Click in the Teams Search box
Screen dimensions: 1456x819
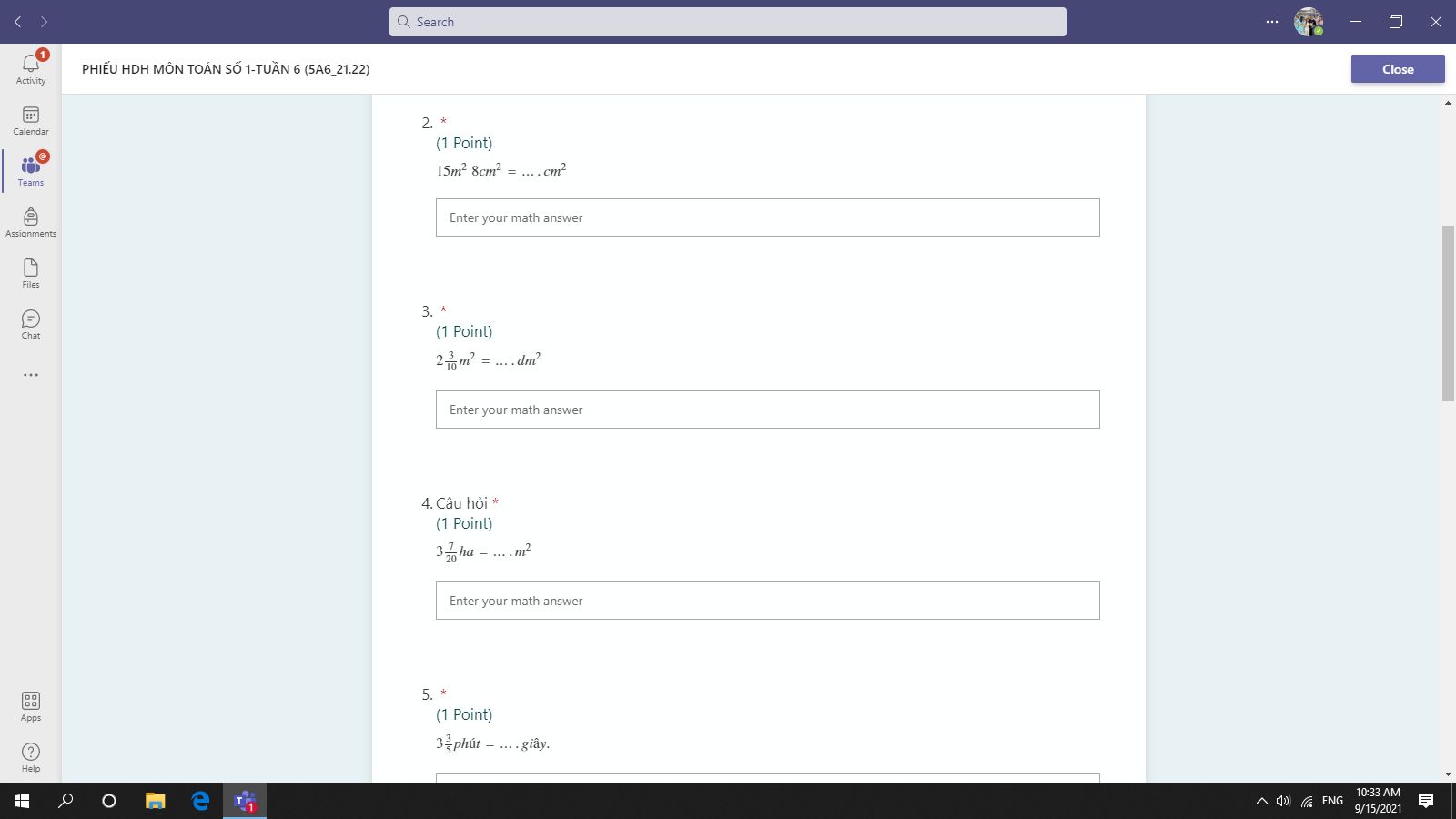[x=728, y=22]
